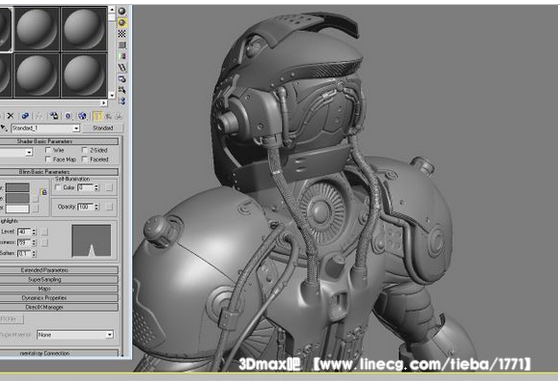
Task: Click the Glossiness map square button
Action: [x=45, y=243]
